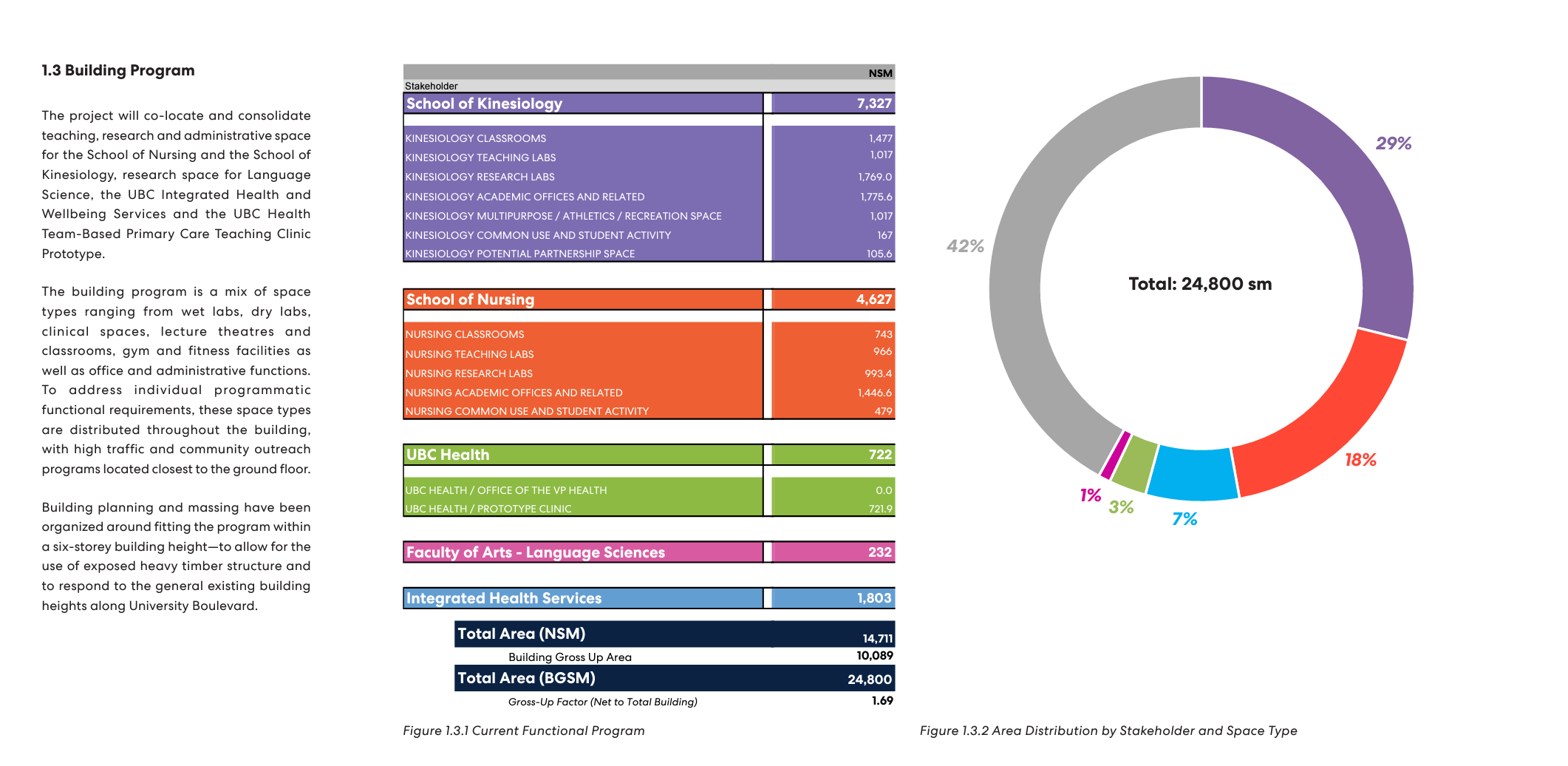Screen dimensions: 1568x766
Task: Select the value 743 for Nursing classrooms
Action: pos(884,334)
